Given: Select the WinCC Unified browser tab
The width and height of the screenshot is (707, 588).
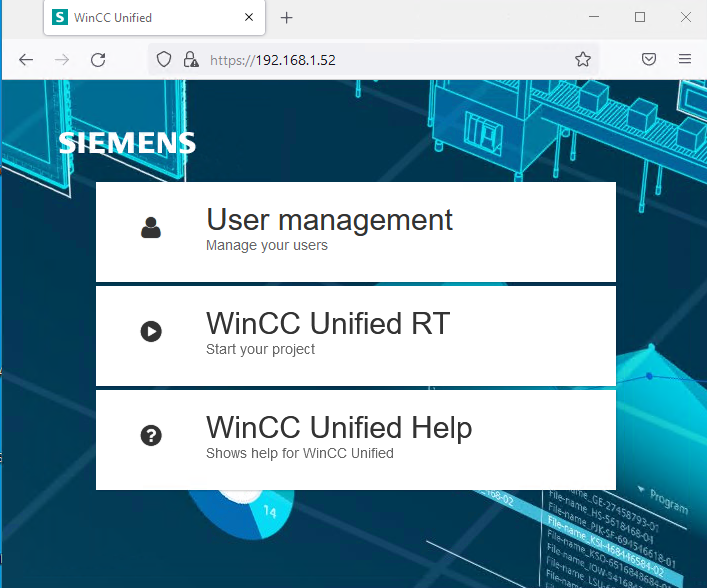Looking at the screenshot, I should (x=140, y=18).
